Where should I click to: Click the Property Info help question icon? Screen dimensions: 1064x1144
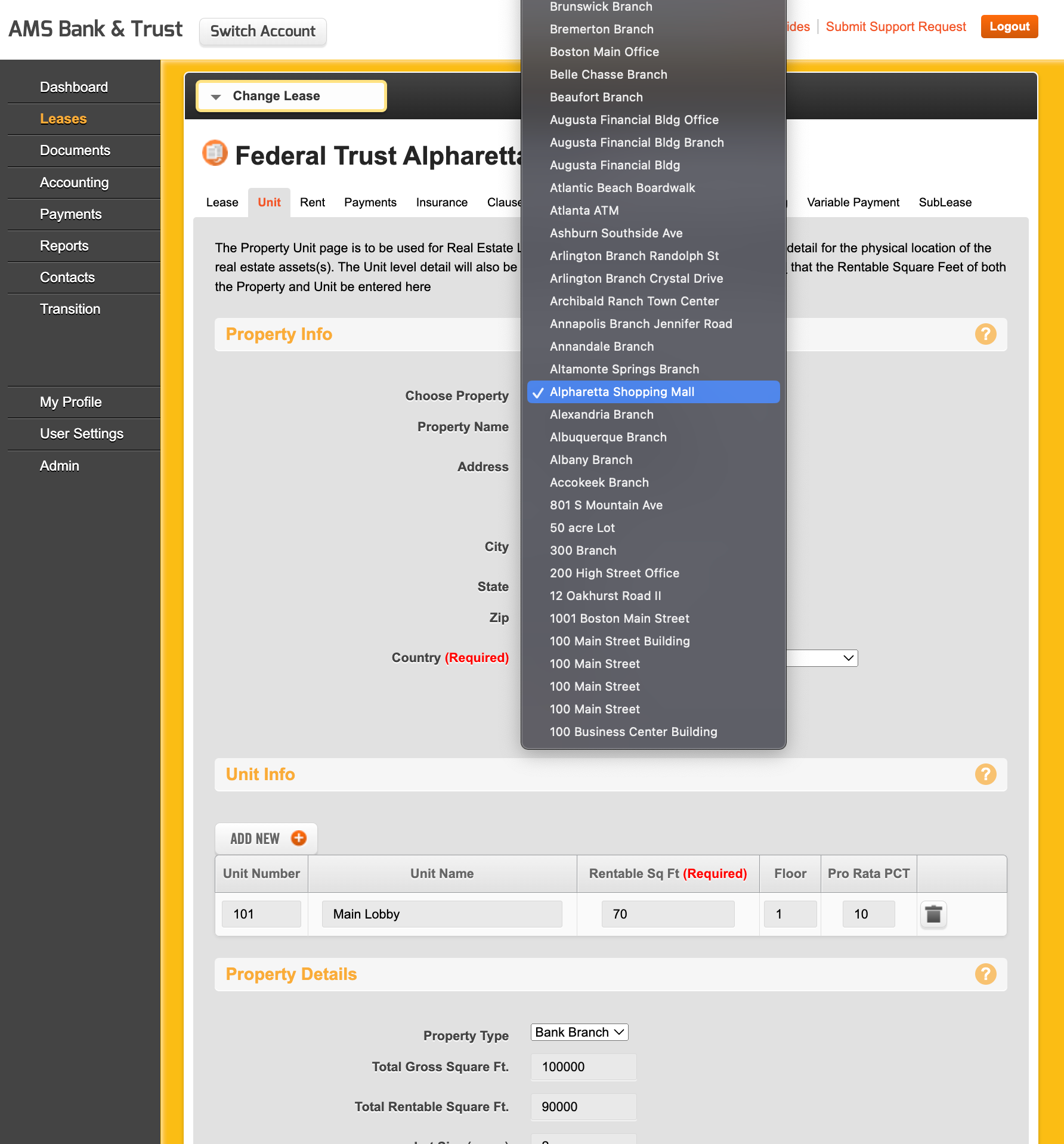click(985, 334)
